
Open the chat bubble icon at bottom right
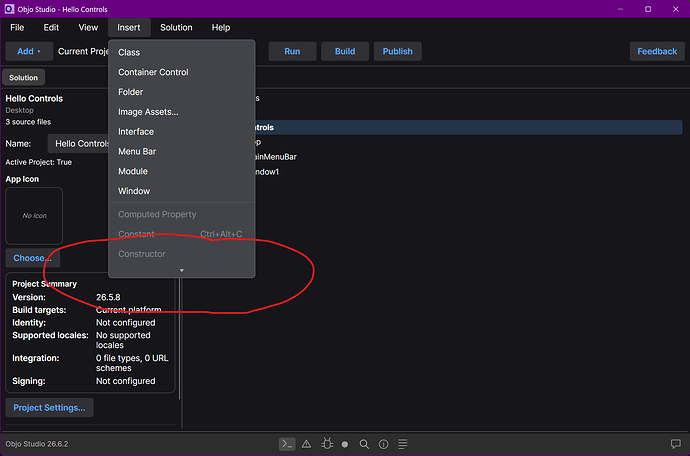click(x=675, y=444)
